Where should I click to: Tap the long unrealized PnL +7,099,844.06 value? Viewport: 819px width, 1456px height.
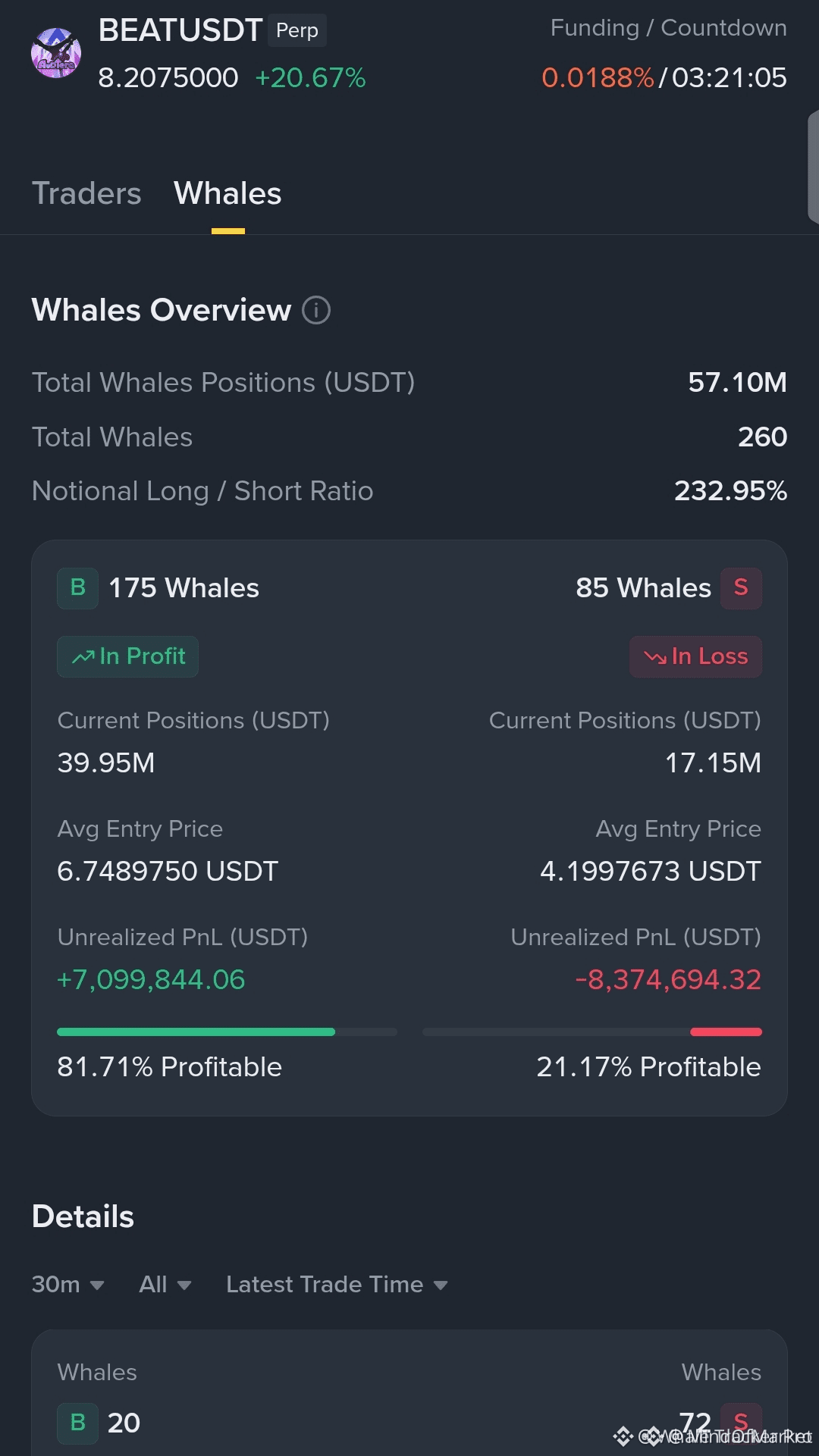pyautogui.click(x=151, y=980)
